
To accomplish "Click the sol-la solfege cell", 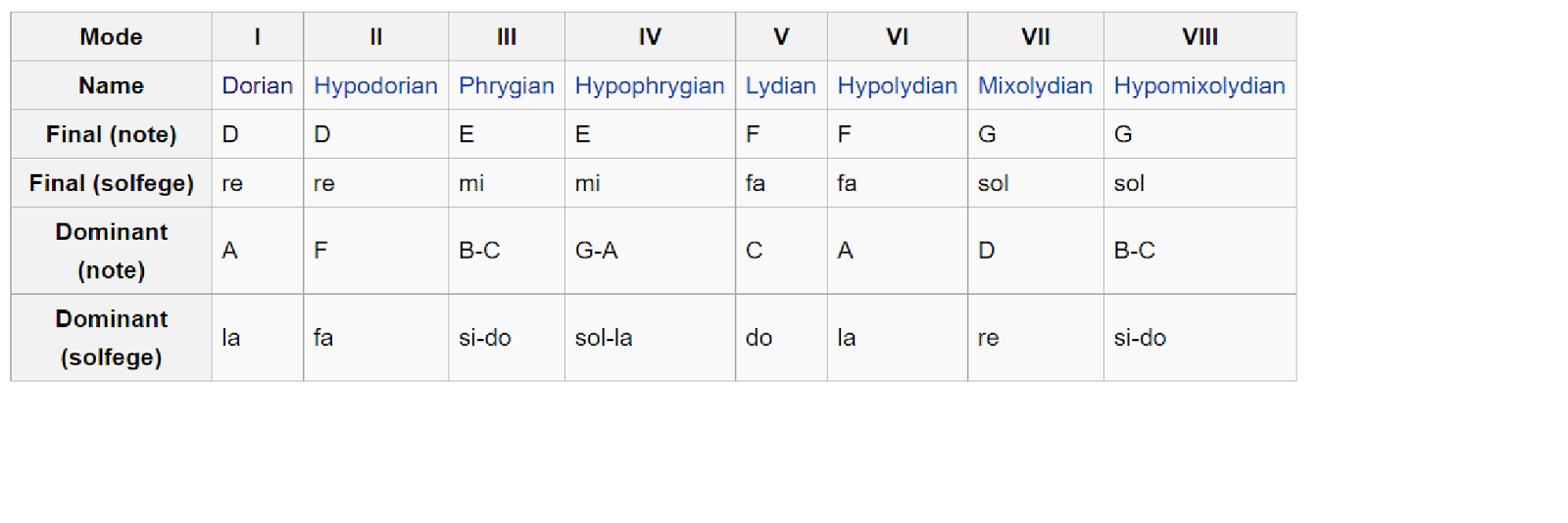I will [x=650, y=338].
